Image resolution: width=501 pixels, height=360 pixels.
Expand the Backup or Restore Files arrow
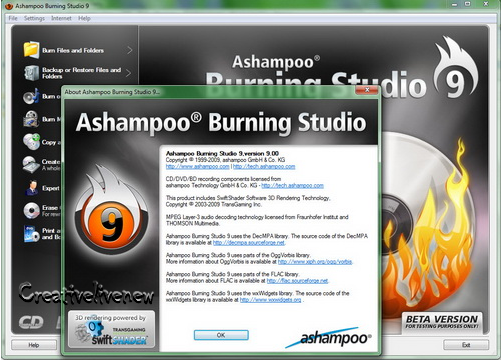click(129, 73)
